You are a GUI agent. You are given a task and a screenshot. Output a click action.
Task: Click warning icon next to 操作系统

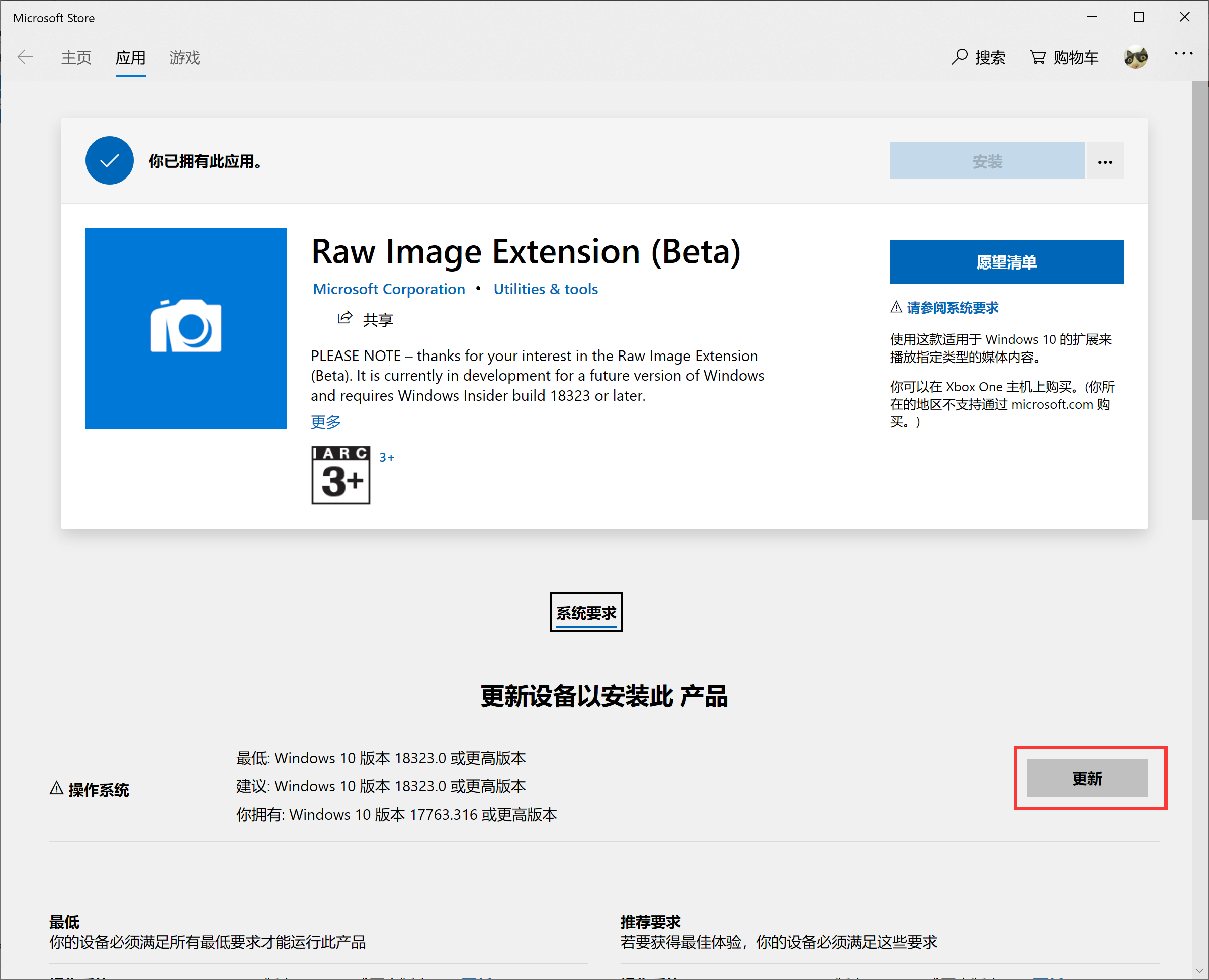56,788
